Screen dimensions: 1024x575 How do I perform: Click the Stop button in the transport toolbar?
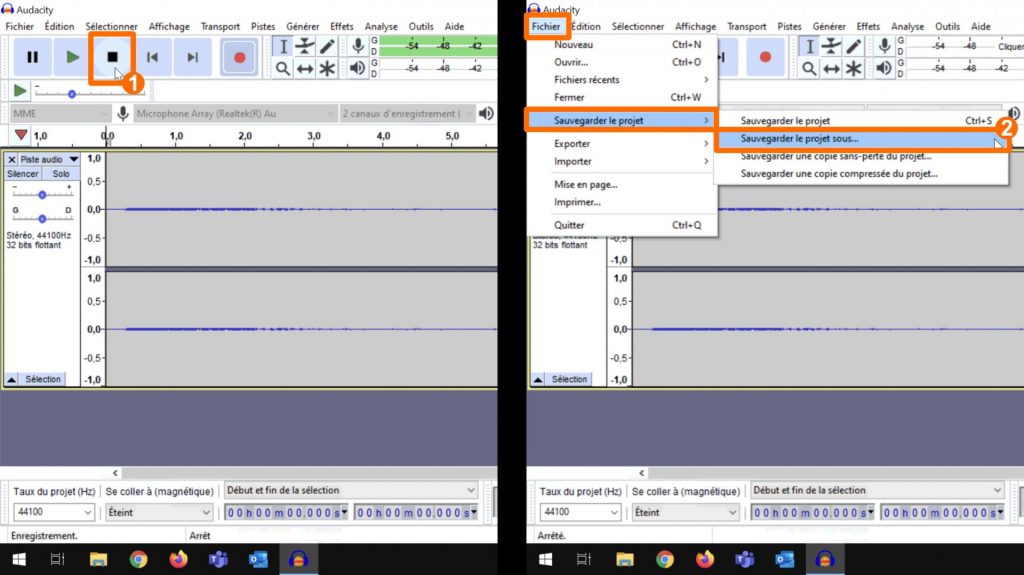coord(112,57)
